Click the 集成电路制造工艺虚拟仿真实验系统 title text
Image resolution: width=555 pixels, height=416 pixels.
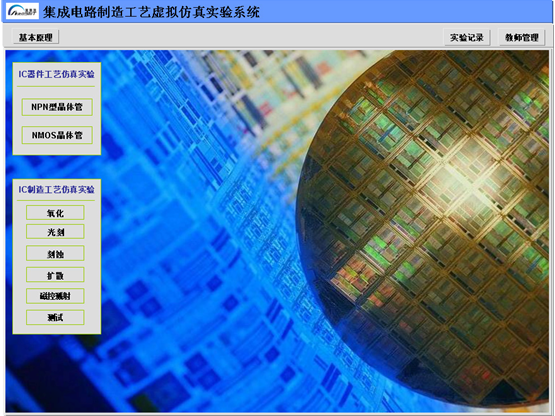coord(151,12)
